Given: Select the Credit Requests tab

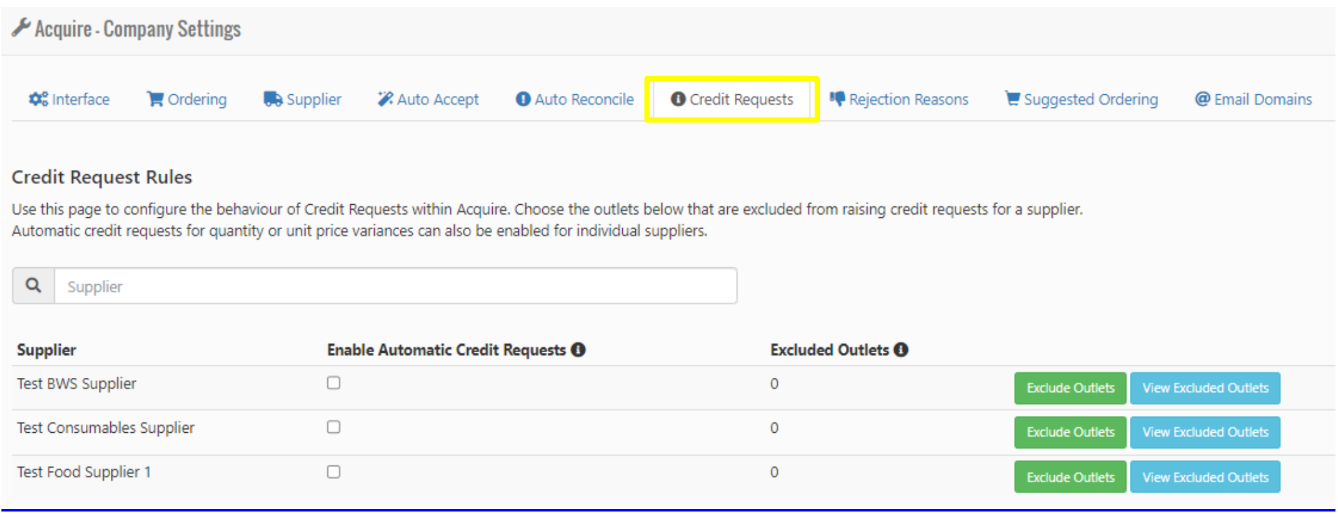Looking at the screenshot, I should (x=732, y=99).
